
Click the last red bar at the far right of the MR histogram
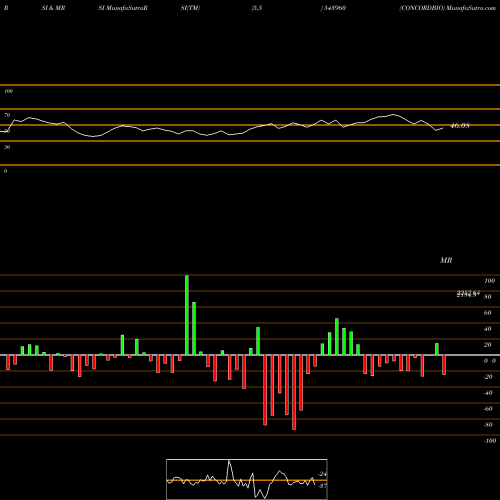[444, 365]
